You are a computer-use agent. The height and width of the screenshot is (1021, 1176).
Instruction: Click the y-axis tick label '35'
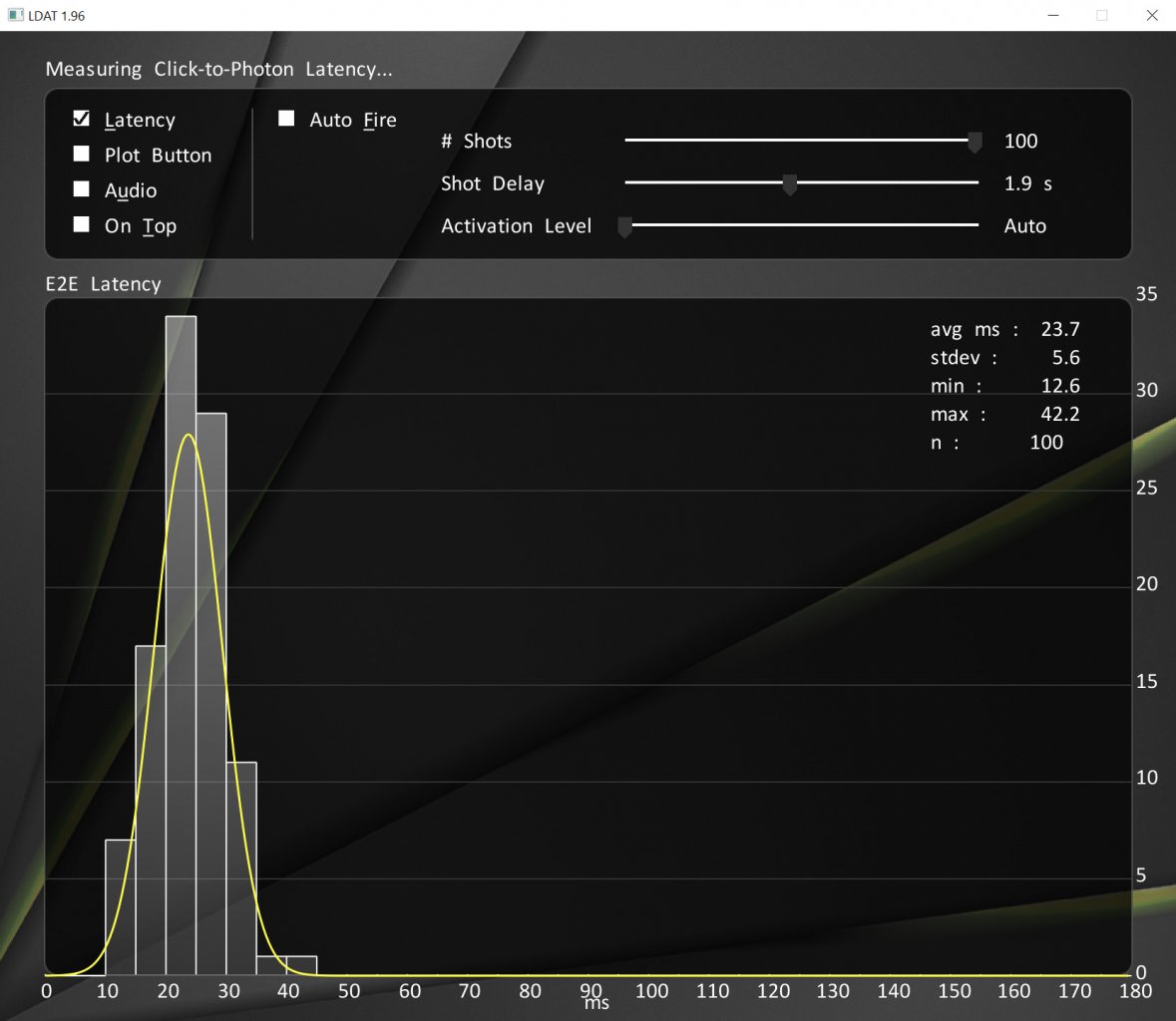[x=1146, y=294]
